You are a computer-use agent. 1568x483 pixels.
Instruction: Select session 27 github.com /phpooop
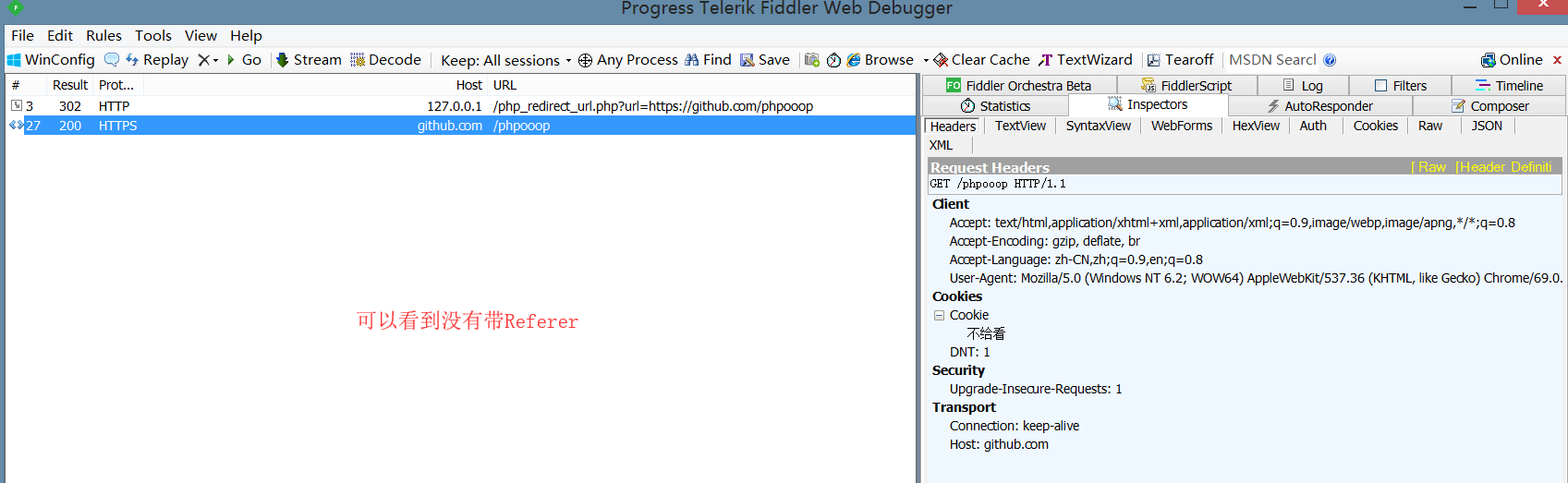[460, 126]
